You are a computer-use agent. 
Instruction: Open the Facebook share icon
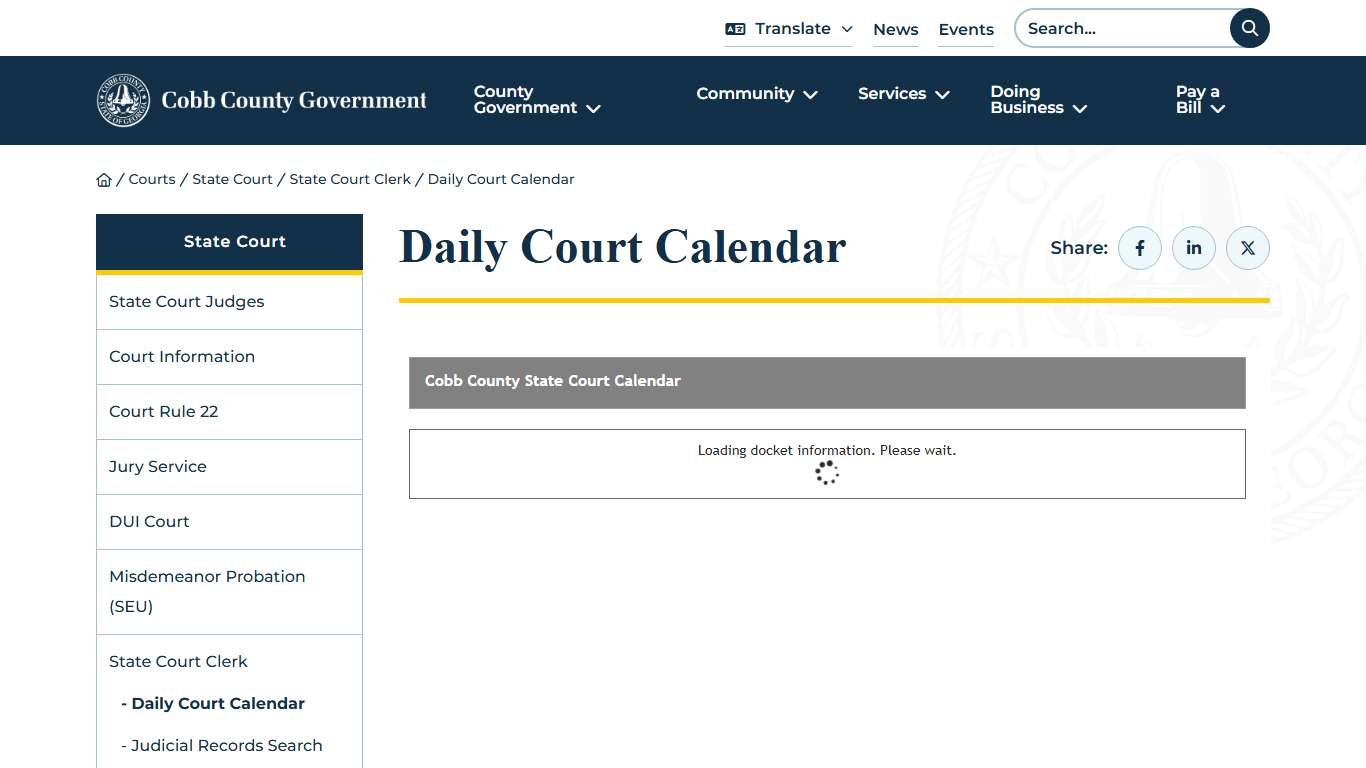pyautogui.click(x=1139, y=247)
